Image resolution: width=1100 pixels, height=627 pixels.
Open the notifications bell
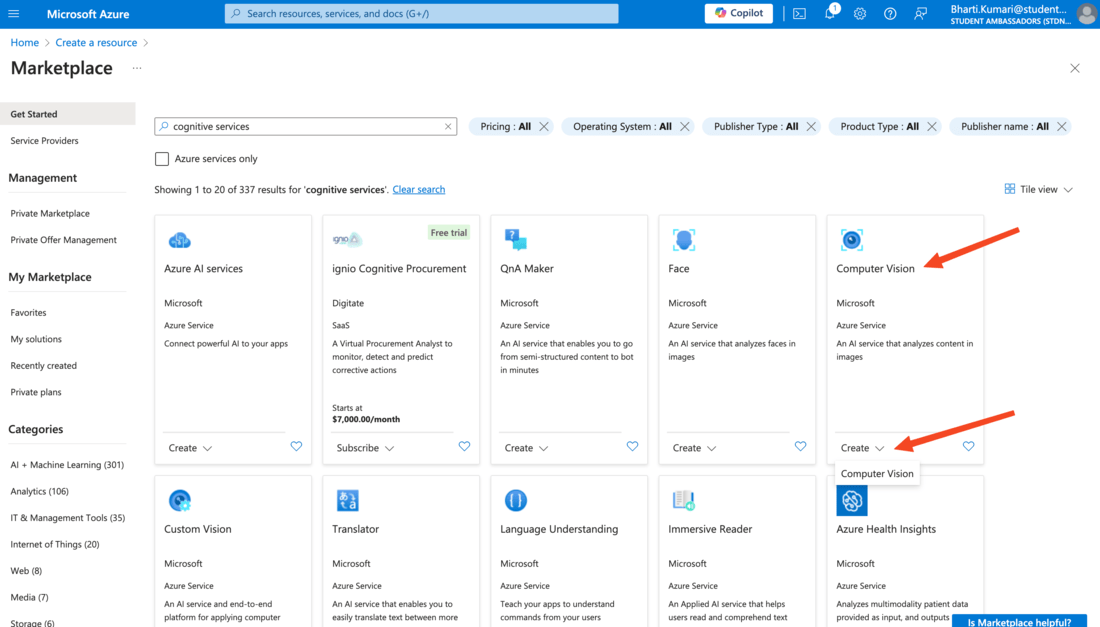[x=830, y=13]
